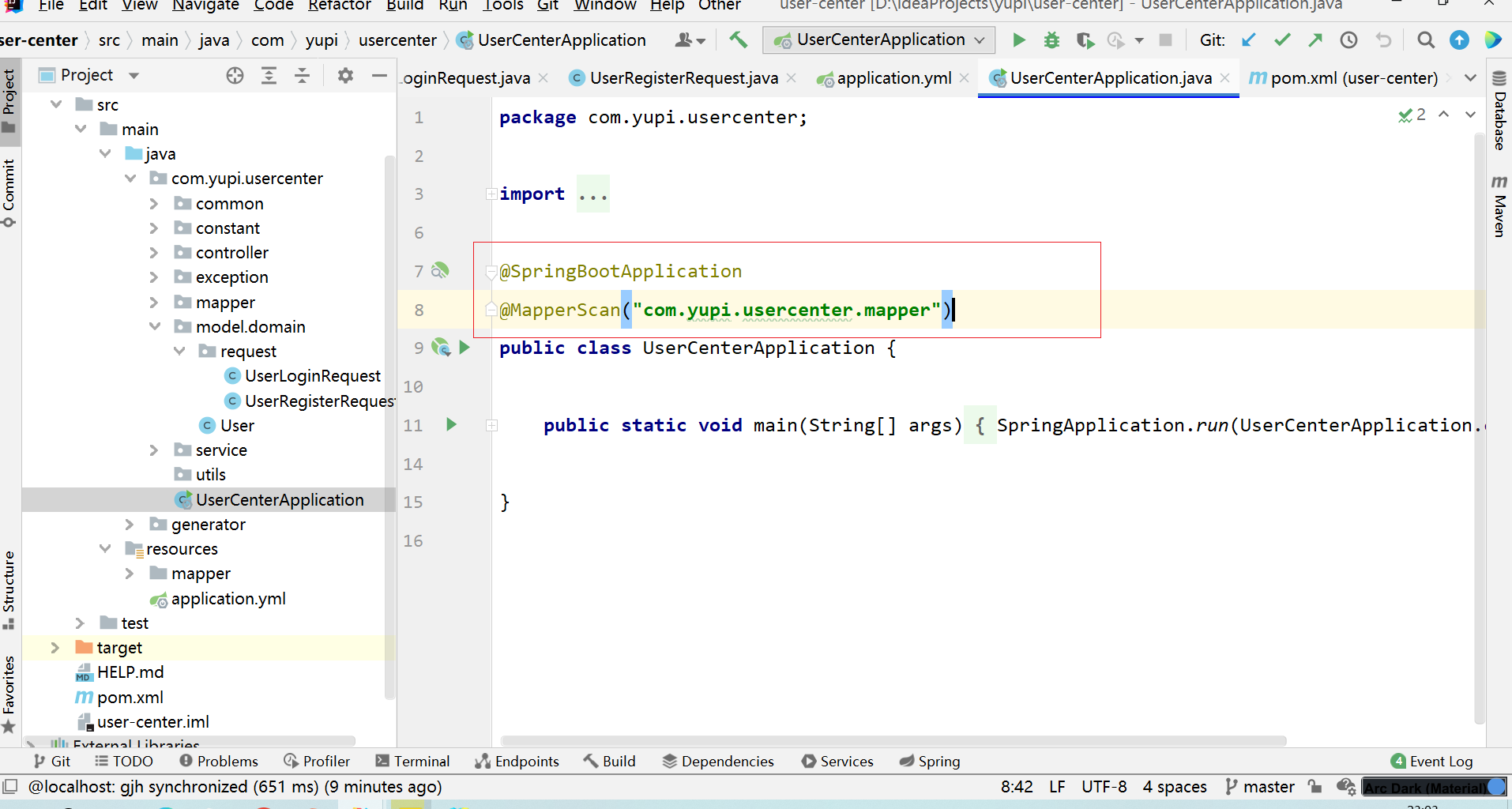The width and height of the screenshot is (1512, 809).
Task: Show Git history clock icon
Action: tap(1348, 40)
